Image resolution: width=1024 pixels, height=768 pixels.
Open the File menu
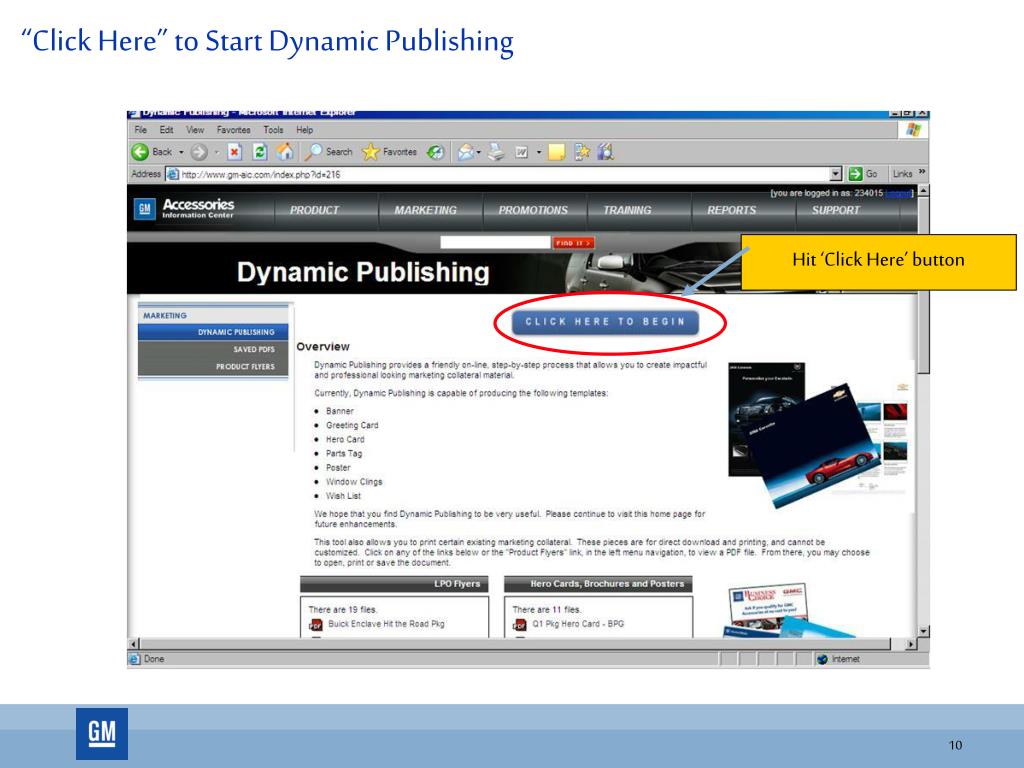tap(140, 130)
